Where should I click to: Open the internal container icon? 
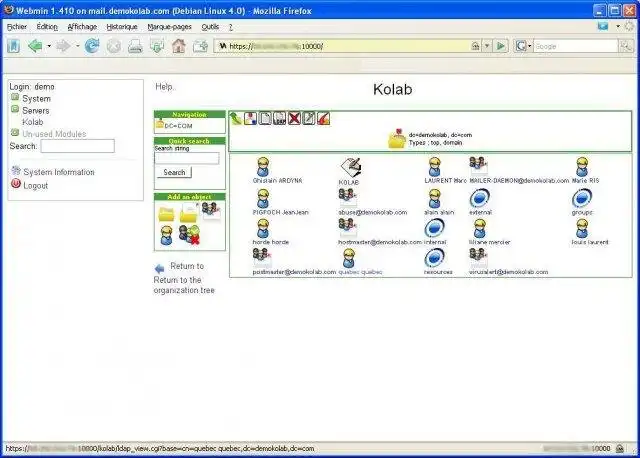434,228
